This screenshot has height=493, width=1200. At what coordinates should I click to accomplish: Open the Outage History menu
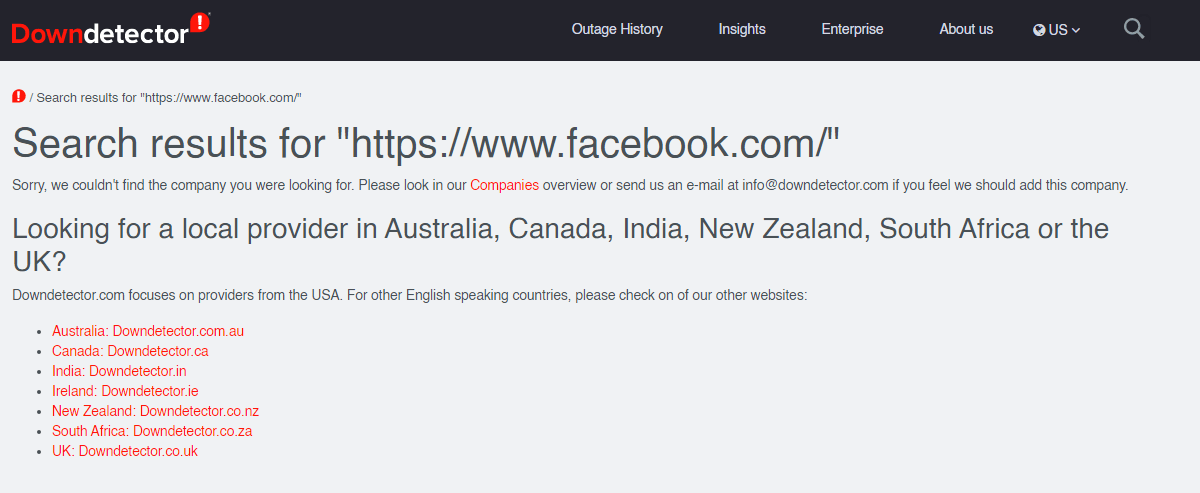click(x=617, y=29)
